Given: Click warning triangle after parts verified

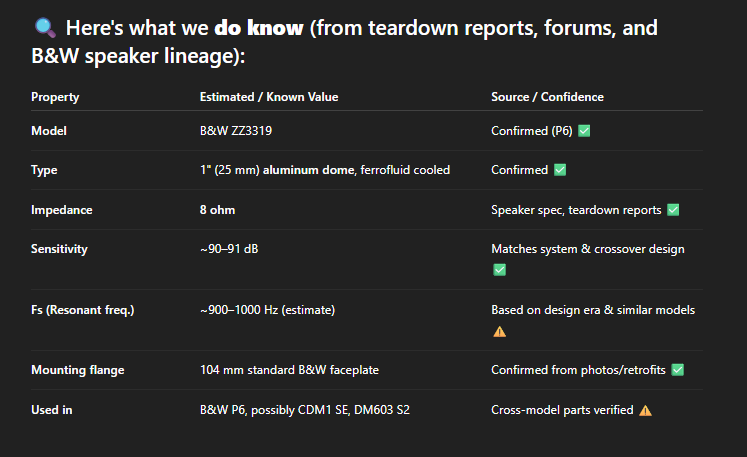Looking at the screenshot, I should pos(646,410).
